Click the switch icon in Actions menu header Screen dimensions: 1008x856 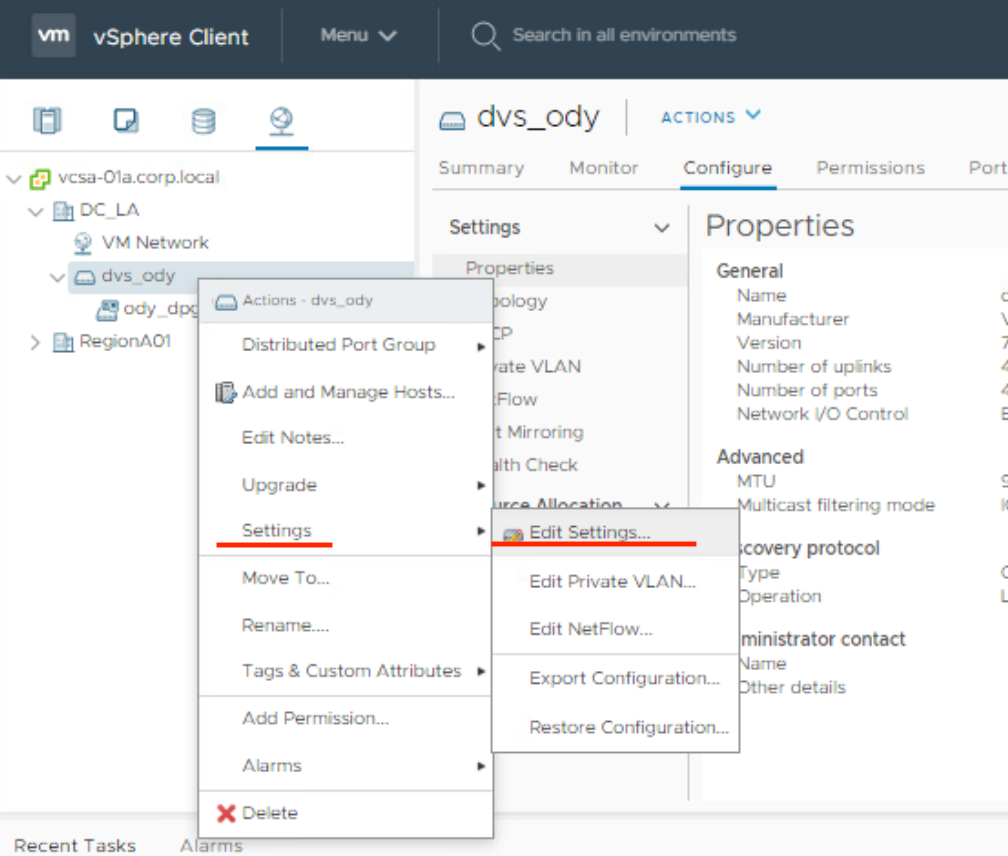click(x=226, y=302)
